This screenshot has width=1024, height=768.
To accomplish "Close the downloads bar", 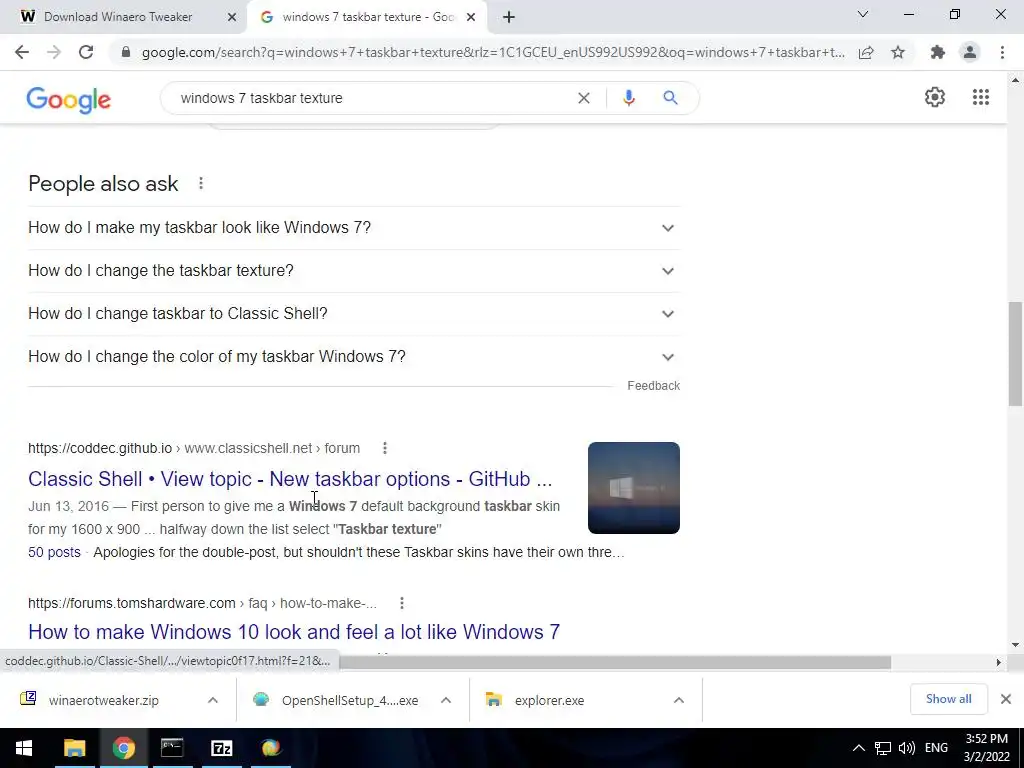I will [1006, 699].
